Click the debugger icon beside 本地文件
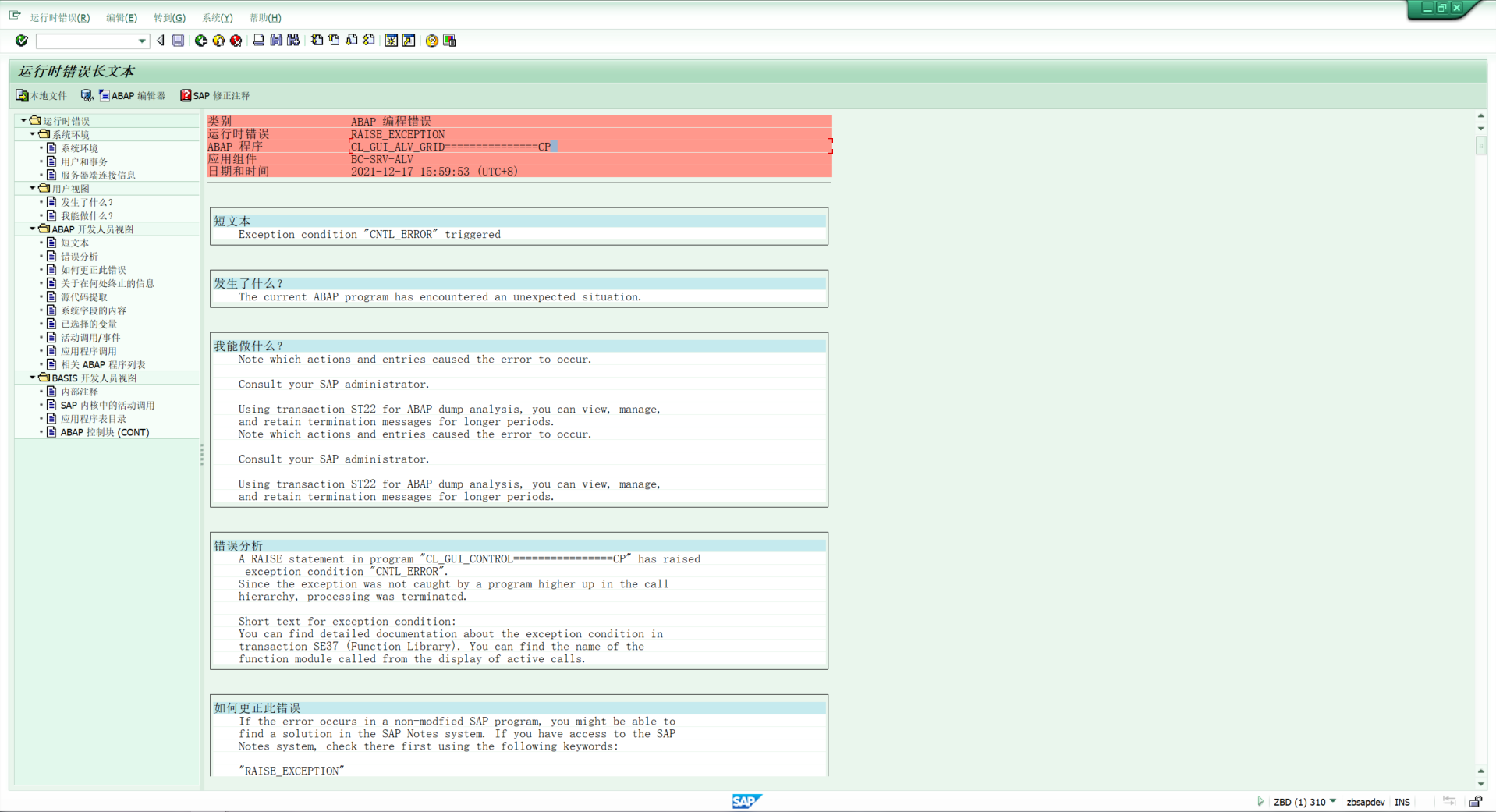The height and width of the screenshot is (812, 1496). (87, 96)
